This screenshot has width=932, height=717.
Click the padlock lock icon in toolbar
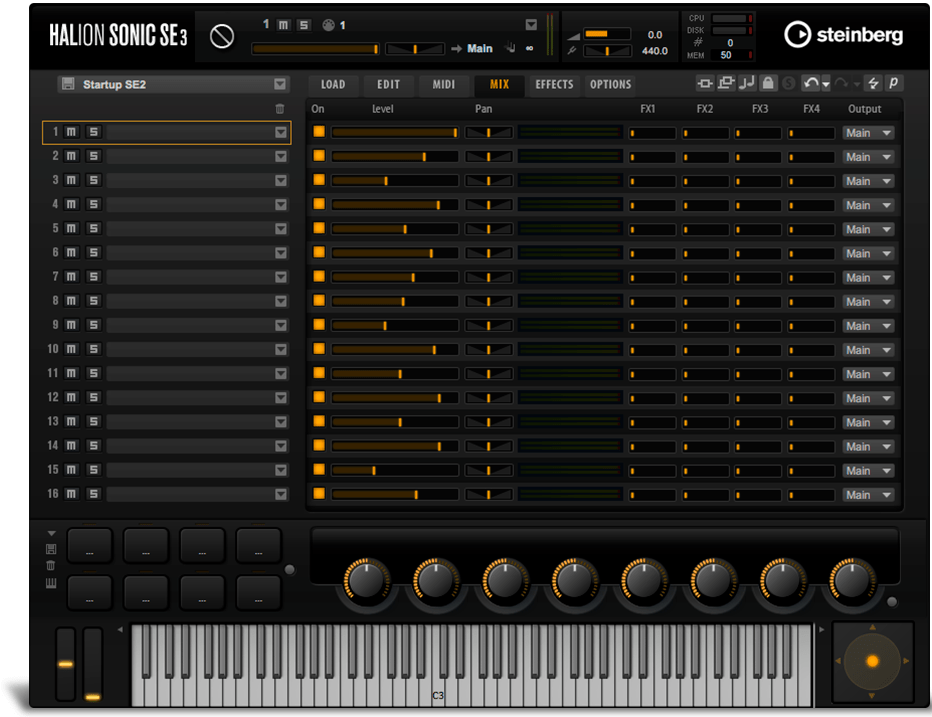click(768, 84)
